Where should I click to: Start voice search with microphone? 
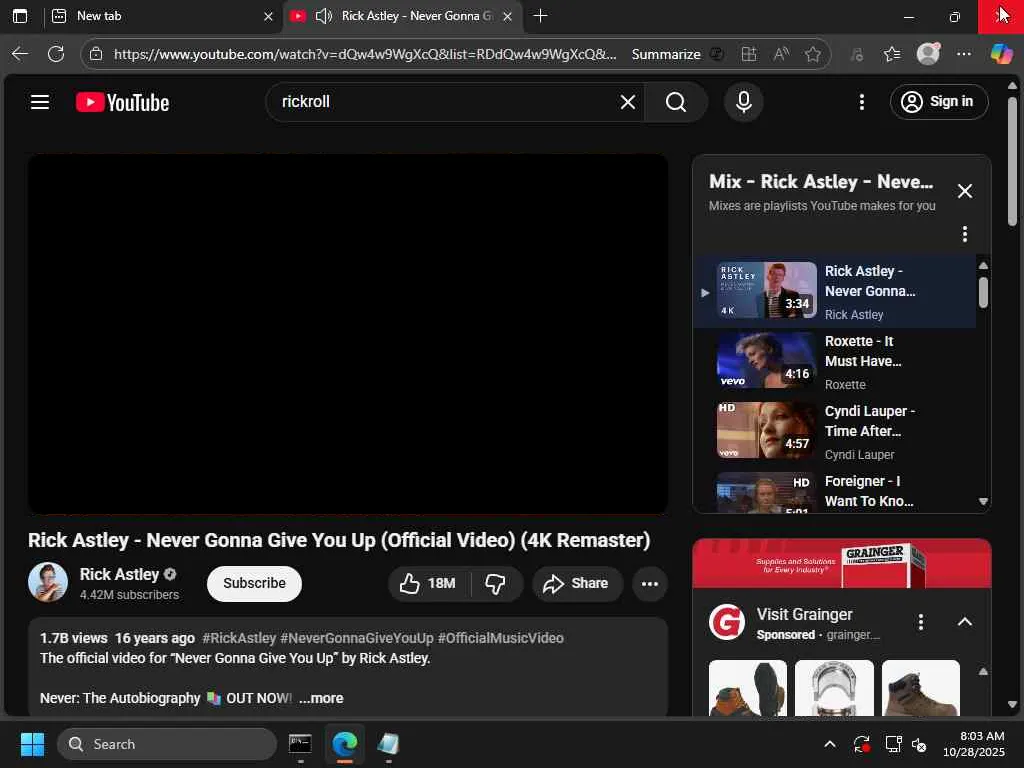[x=743, y=102]
